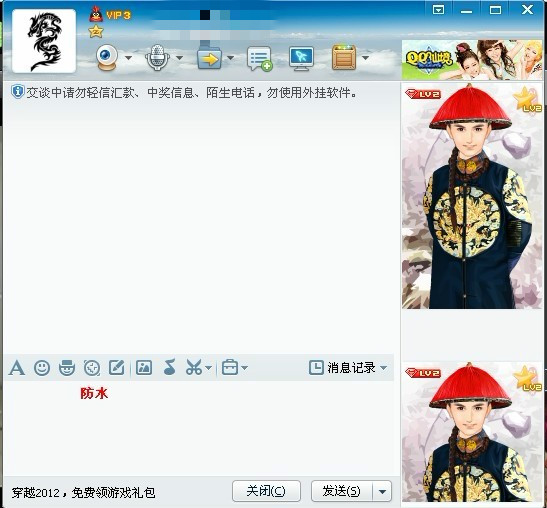Click the 关闭(C) button
This screenshot has width=547, height=508.
coord(266,491)
